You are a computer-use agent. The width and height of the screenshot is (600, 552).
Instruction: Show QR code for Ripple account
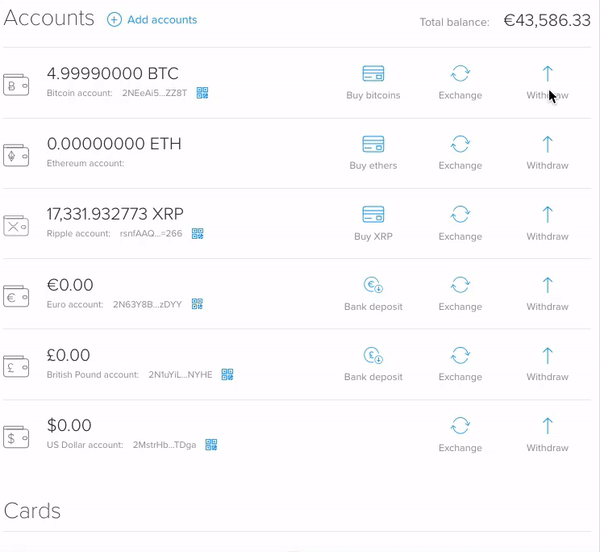click(197, 233)
